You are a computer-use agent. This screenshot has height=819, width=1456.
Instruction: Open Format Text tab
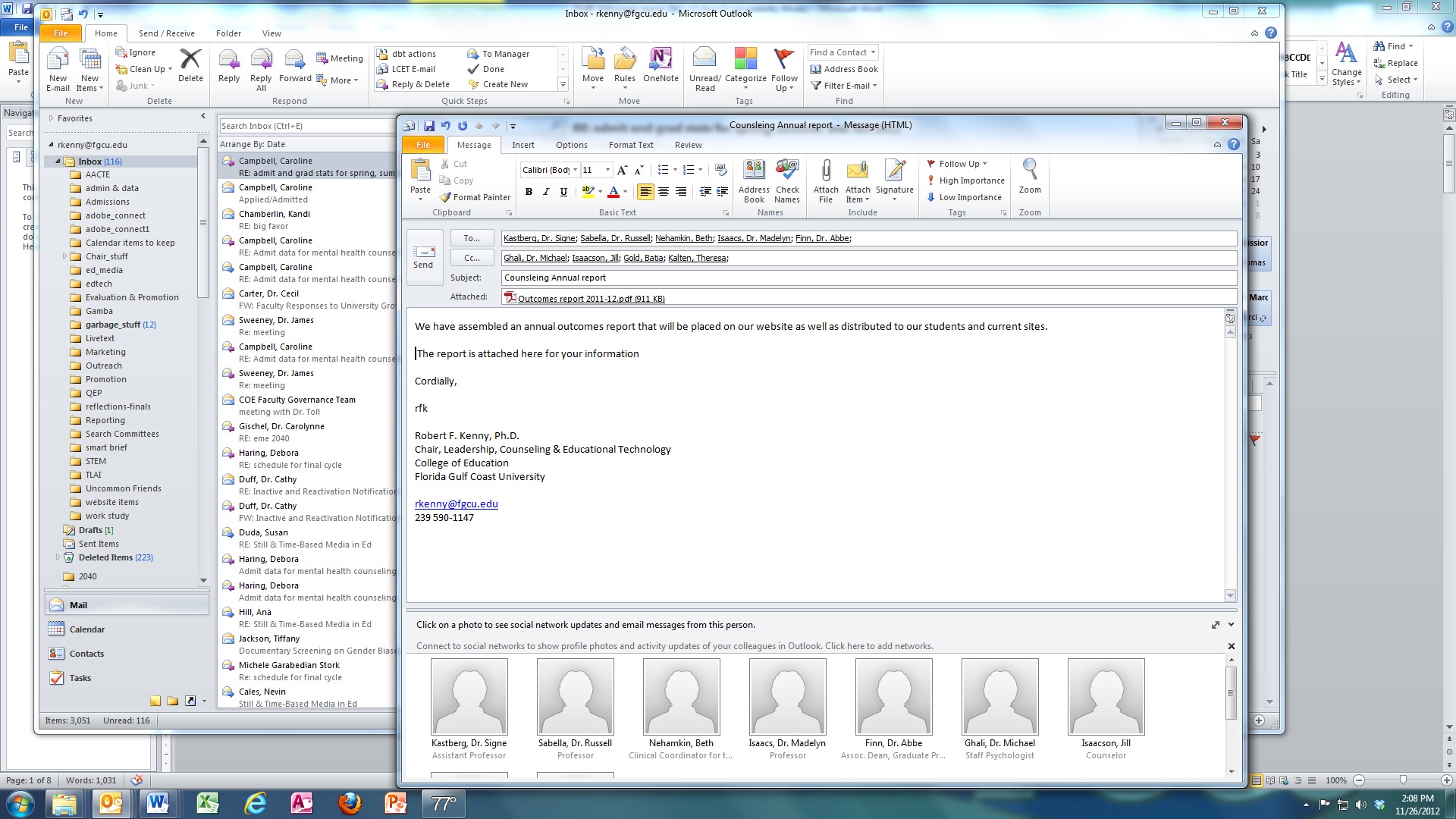(x=630, y=145)
